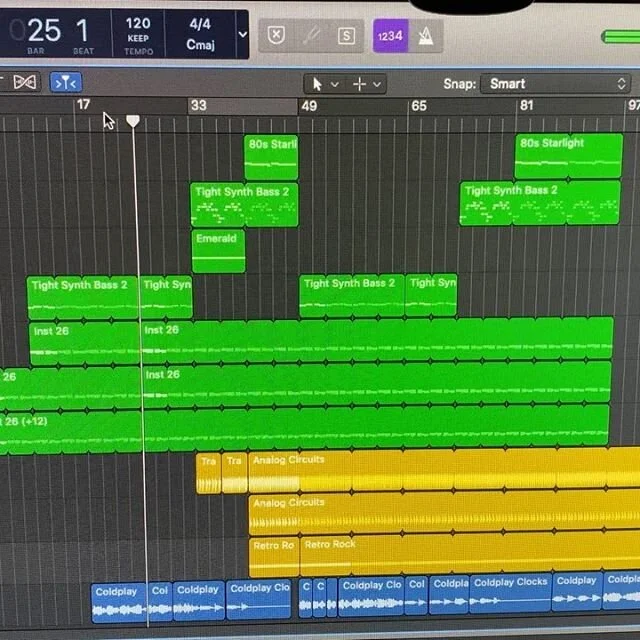Select the 'Retro Rock' region
This screenshot has width=640, height=640.
470,554
